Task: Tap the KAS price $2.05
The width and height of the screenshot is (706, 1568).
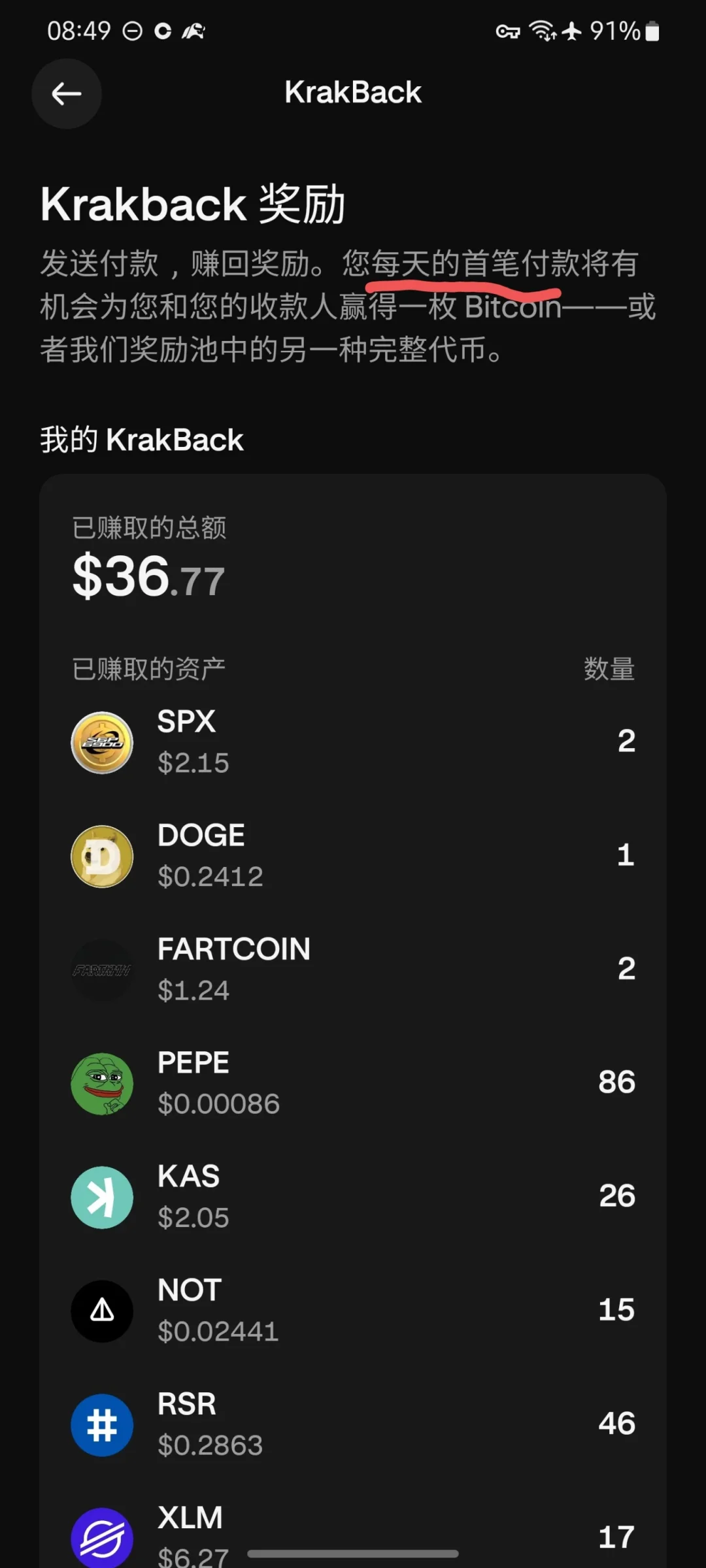Action: (193, 1218)
